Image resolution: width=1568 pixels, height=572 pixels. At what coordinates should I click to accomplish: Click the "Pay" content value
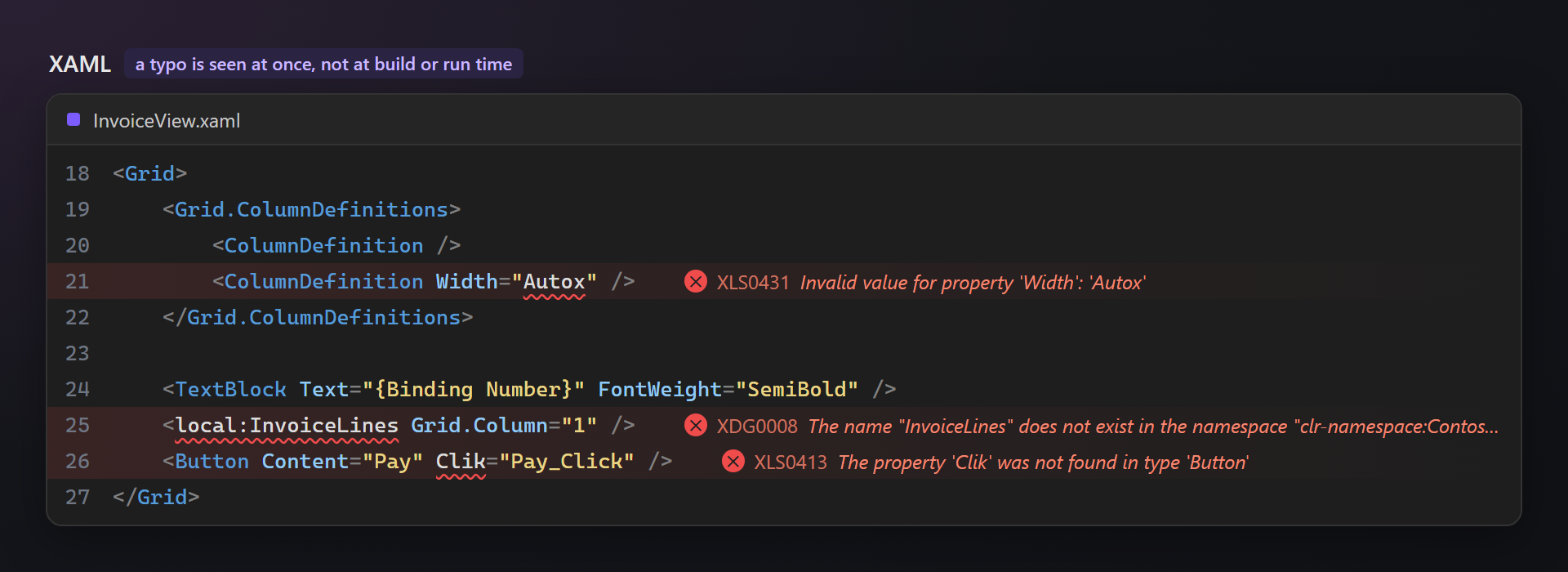pos(393,462)
